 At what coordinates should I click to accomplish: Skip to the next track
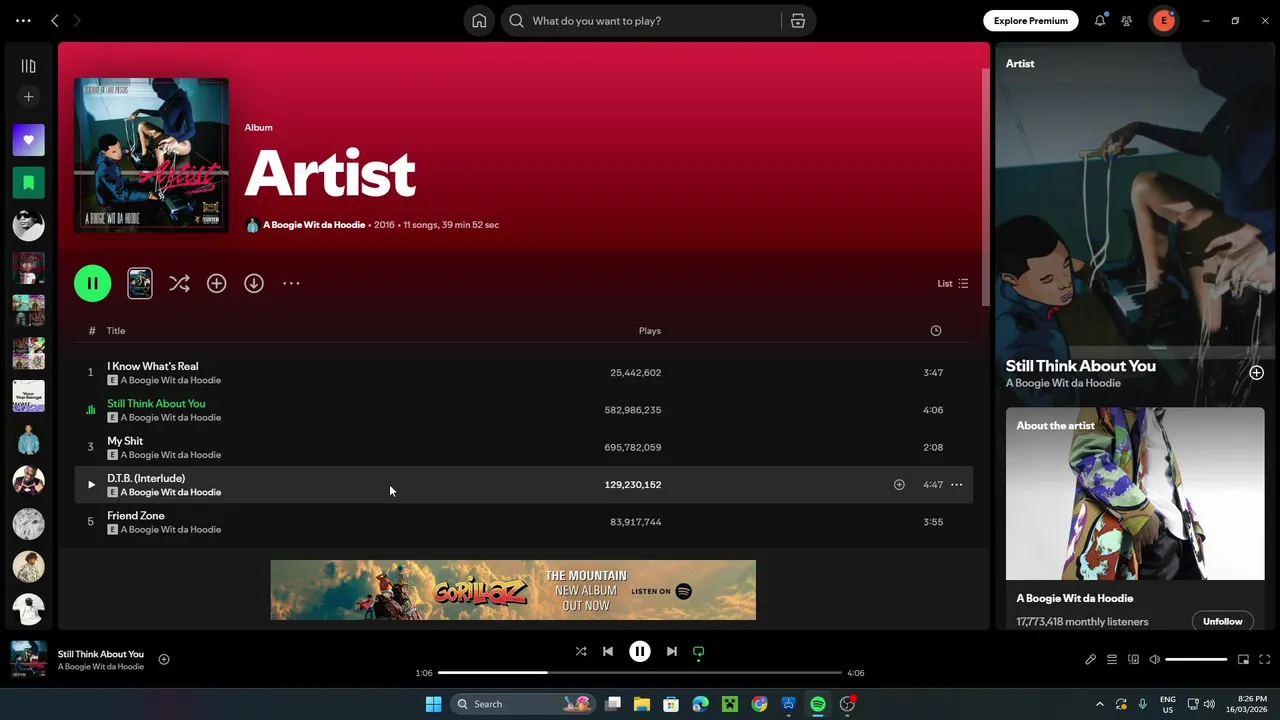672,651
